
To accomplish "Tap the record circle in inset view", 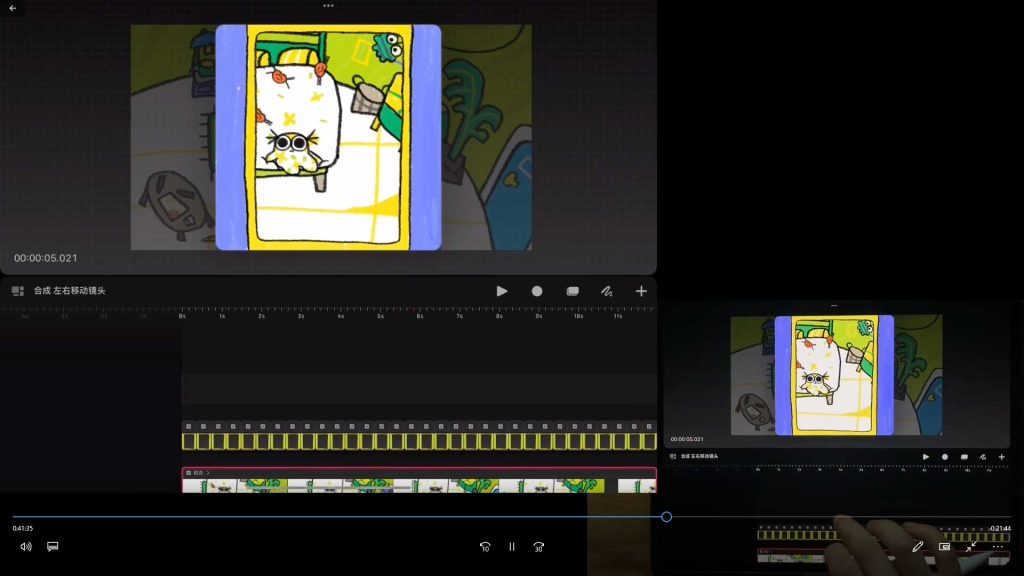I will coord(944,457).
